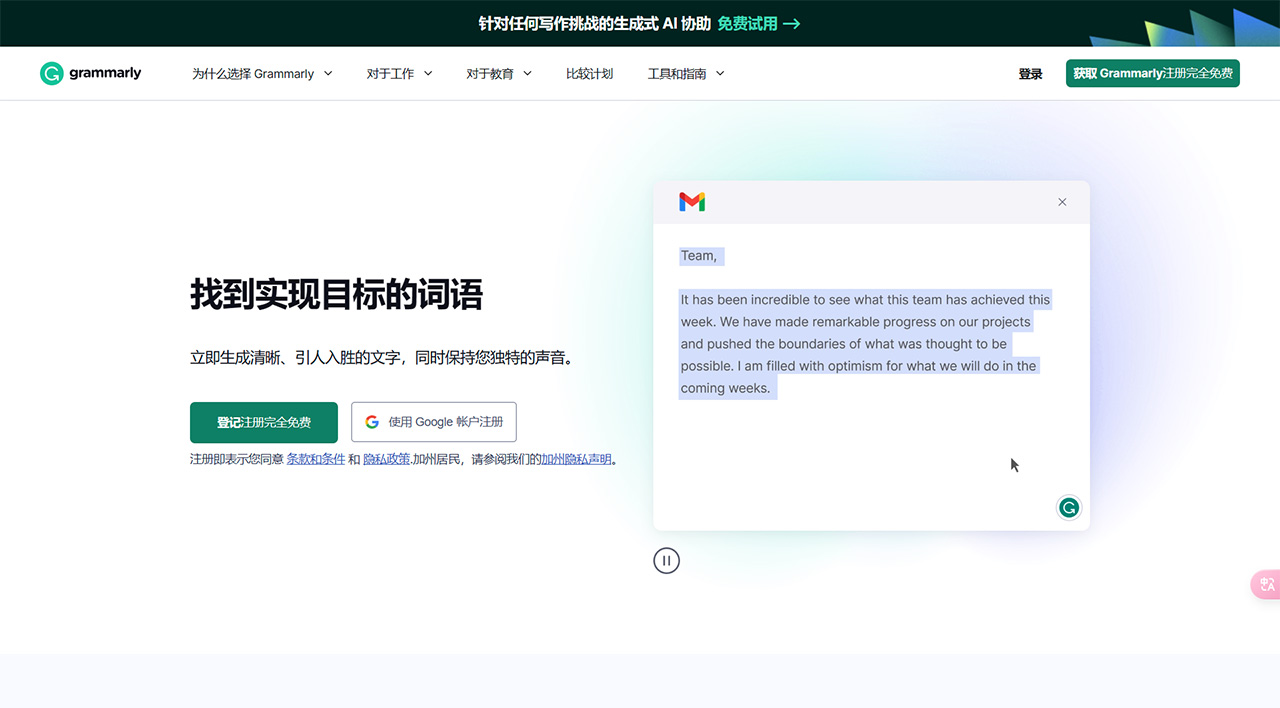Open the 为什么选择 Grammarly menu

point(261,72)
